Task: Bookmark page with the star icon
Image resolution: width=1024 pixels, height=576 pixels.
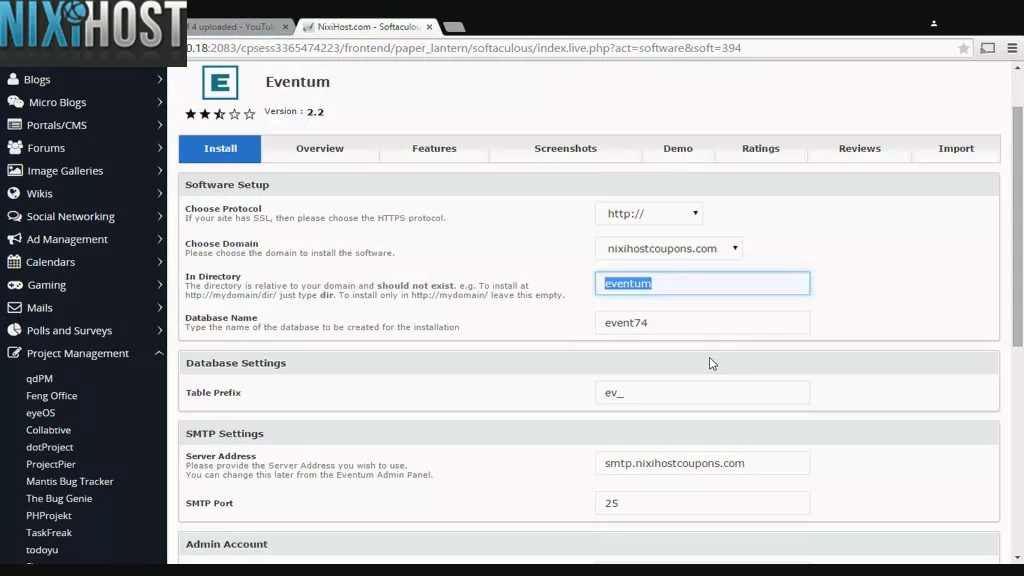Action: (x=963, y=48)
